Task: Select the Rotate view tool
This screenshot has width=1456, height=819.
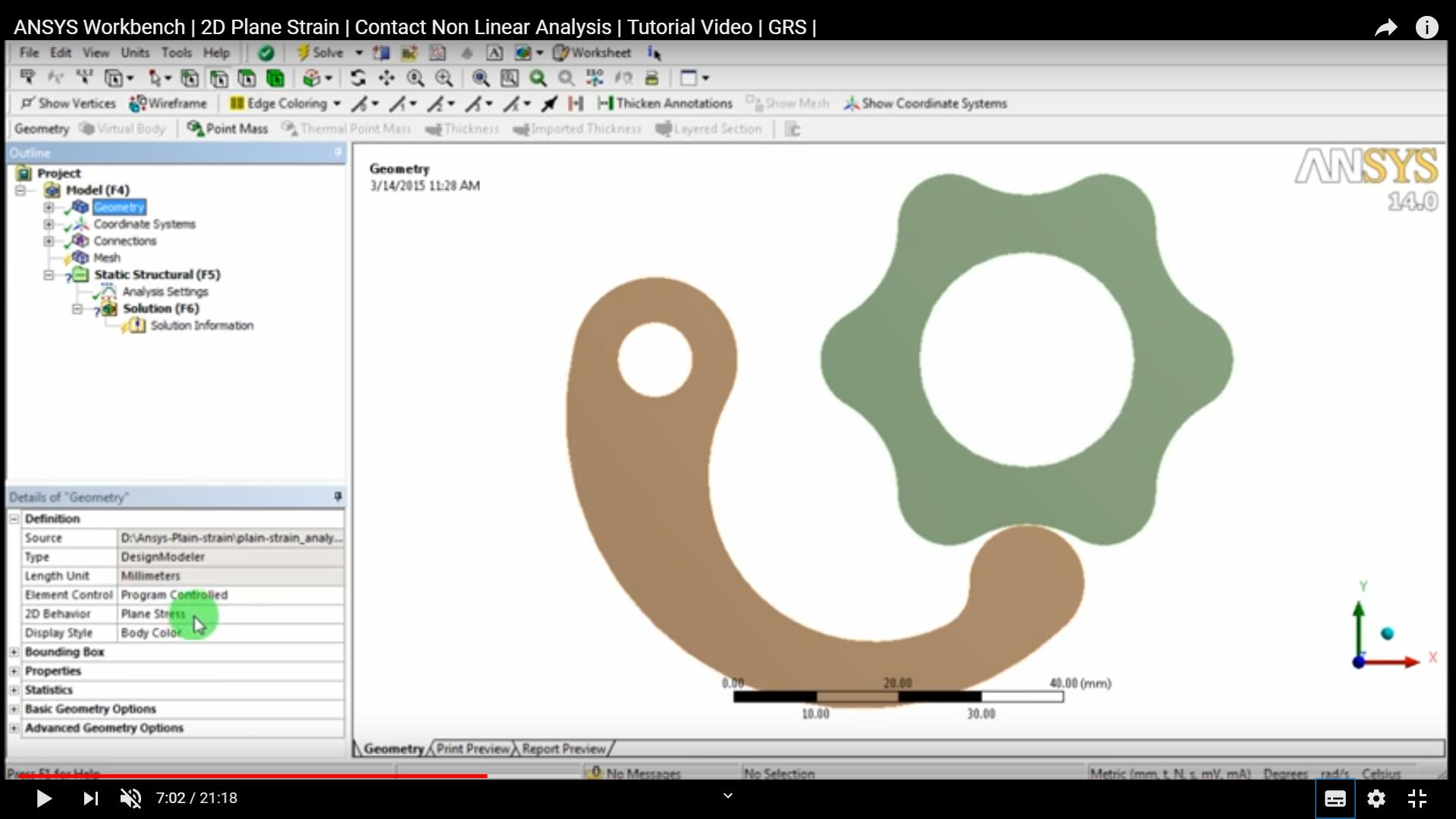Action: (358, 78)
